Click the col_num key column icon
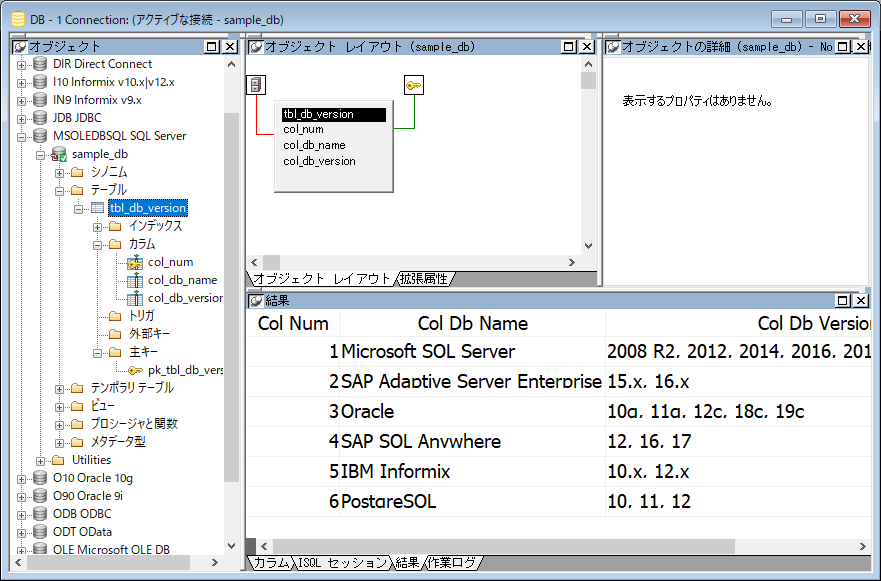The height and width of the screenshot is (581, 881). point(134,262)
